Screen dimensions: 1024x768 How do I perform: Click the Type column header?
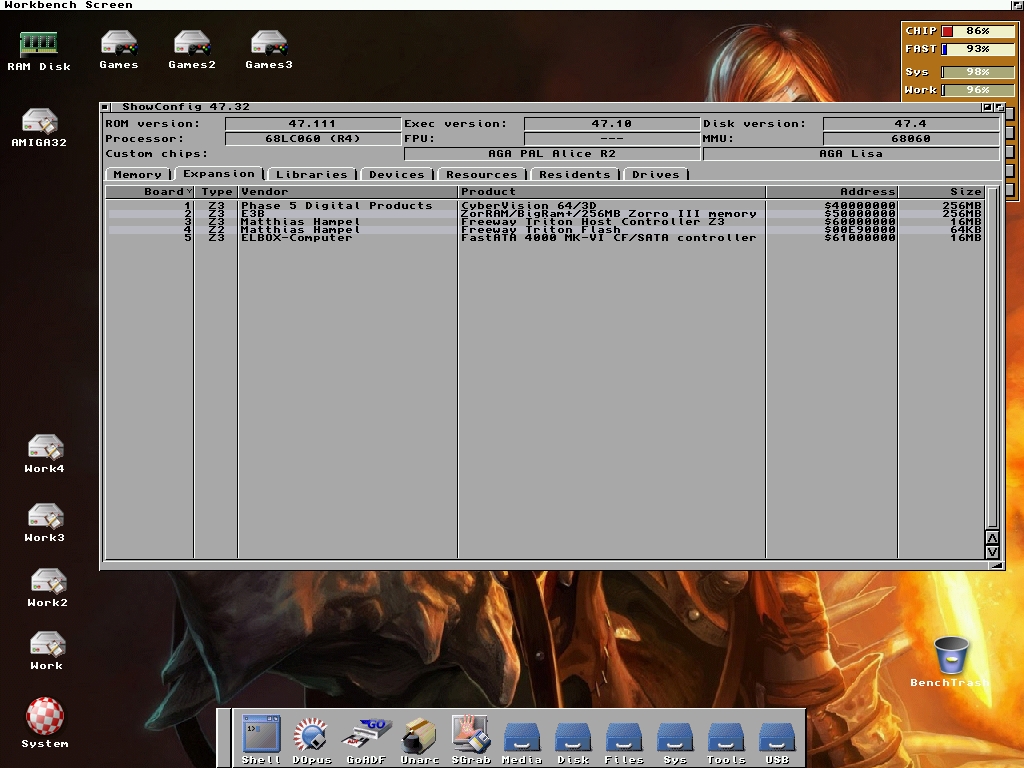216,191
